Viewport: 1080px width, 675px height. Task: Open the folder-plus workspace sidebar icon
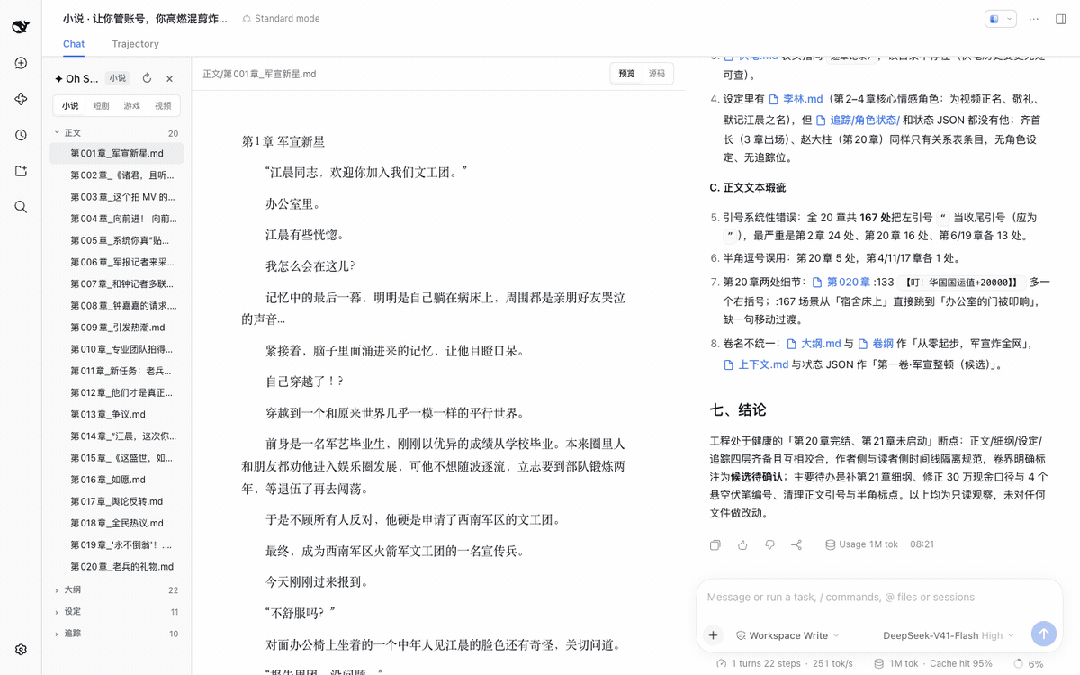pyautogui.click(x=21, y=171)
